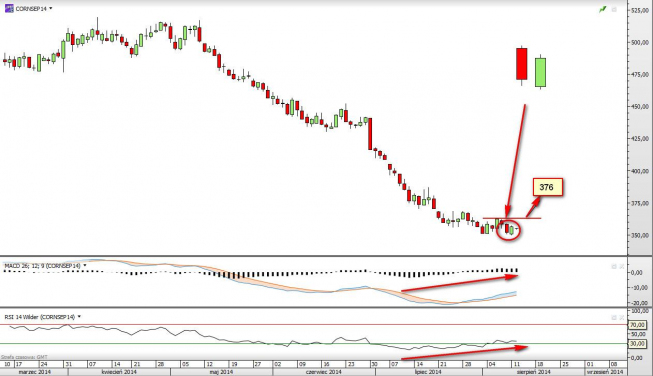Image resolution: width=653 pixels, height=376 pixels.
Task: Click the -20,00 MACD axis label
Action: pyautogui.click(x=639, y=303)
